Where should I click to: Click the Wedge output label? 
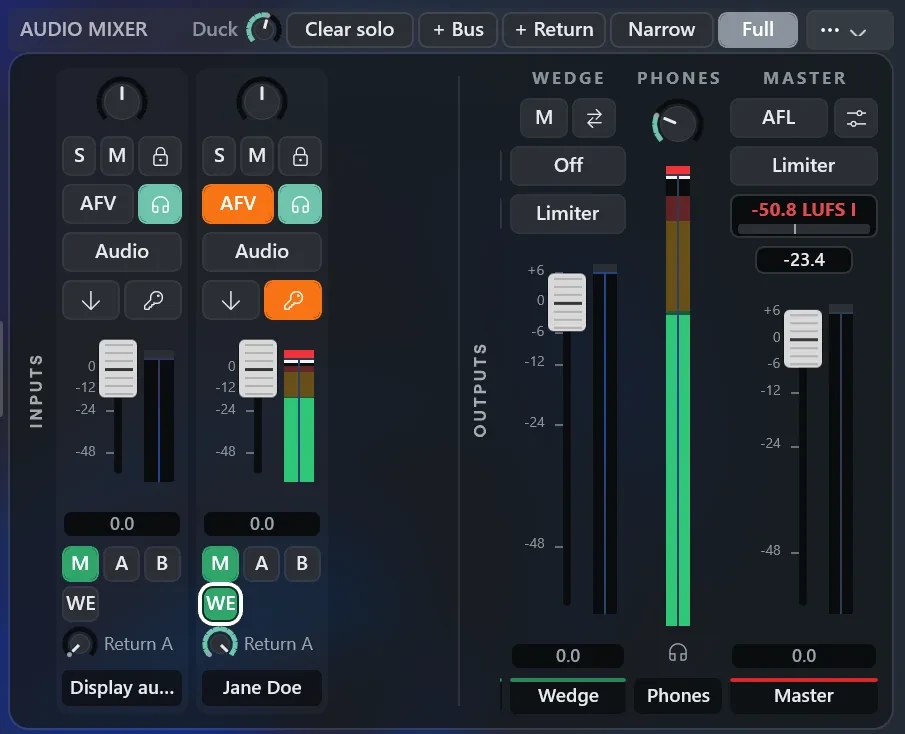click(568, 696)
